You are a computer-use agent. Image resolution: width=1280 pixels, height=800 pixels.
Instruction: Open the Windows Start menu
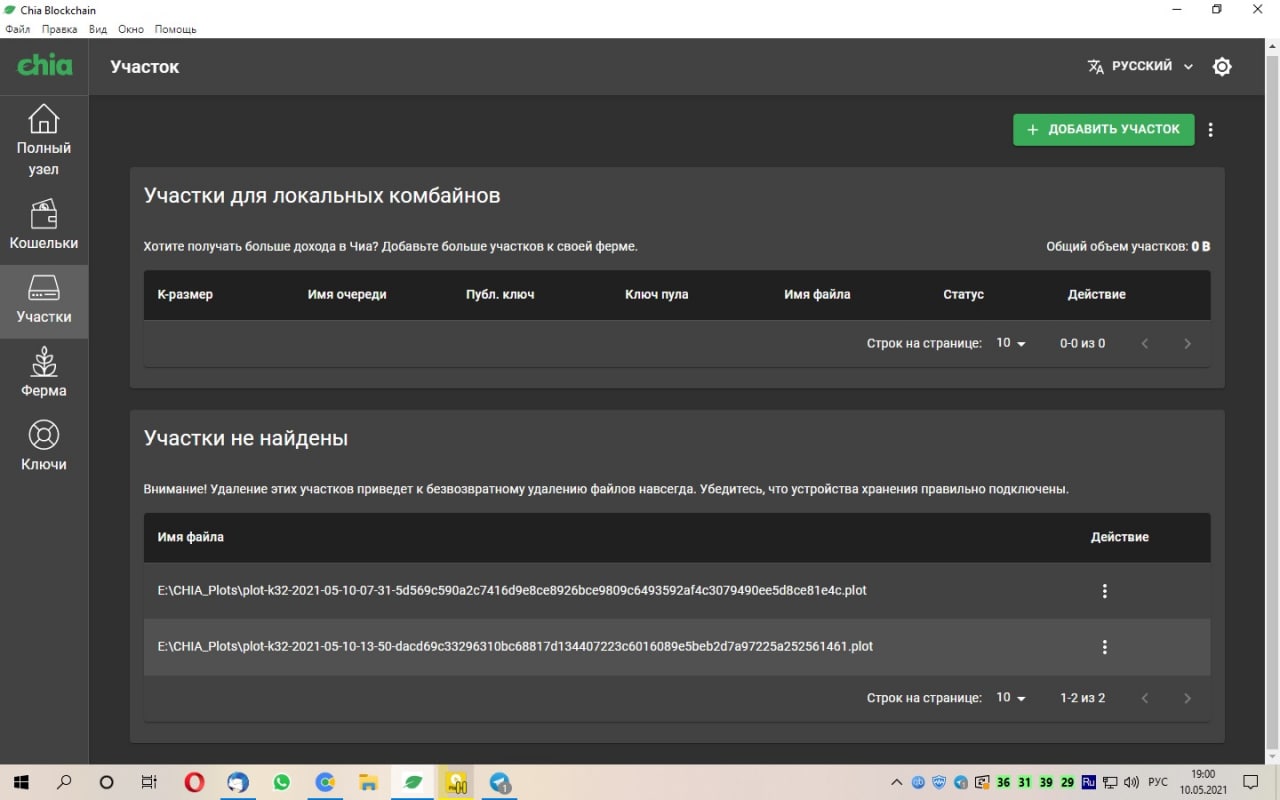coord(21,783)
